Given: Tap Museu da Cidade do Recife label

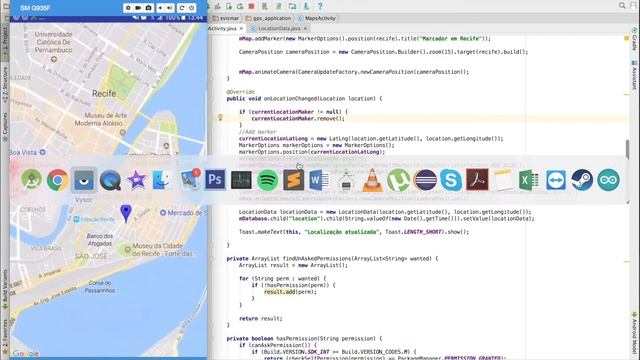Looking at the screenshot, I should (162, 249).
